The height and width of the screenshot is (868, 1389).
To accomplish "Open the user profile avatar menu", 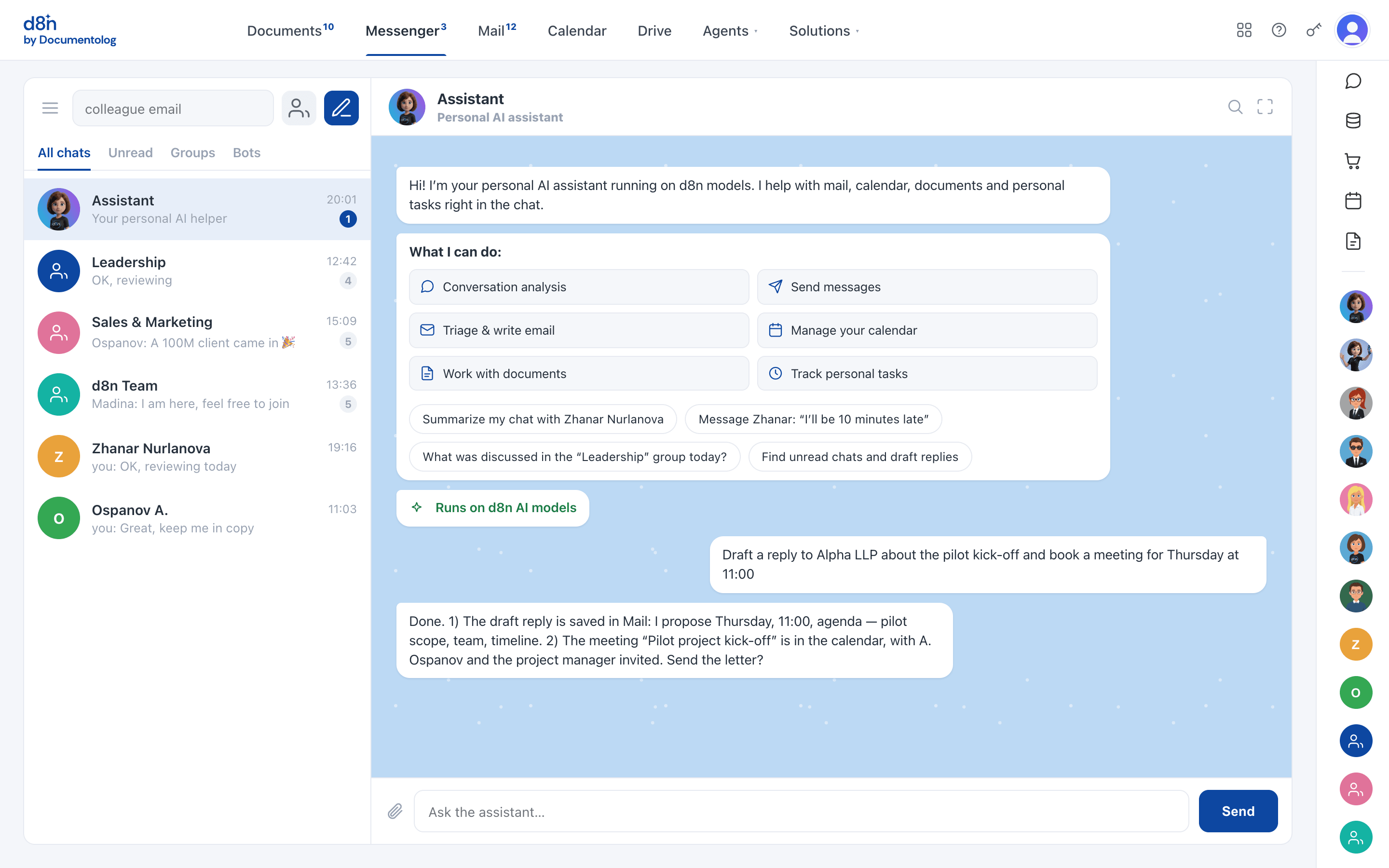I will (1352, 30).
